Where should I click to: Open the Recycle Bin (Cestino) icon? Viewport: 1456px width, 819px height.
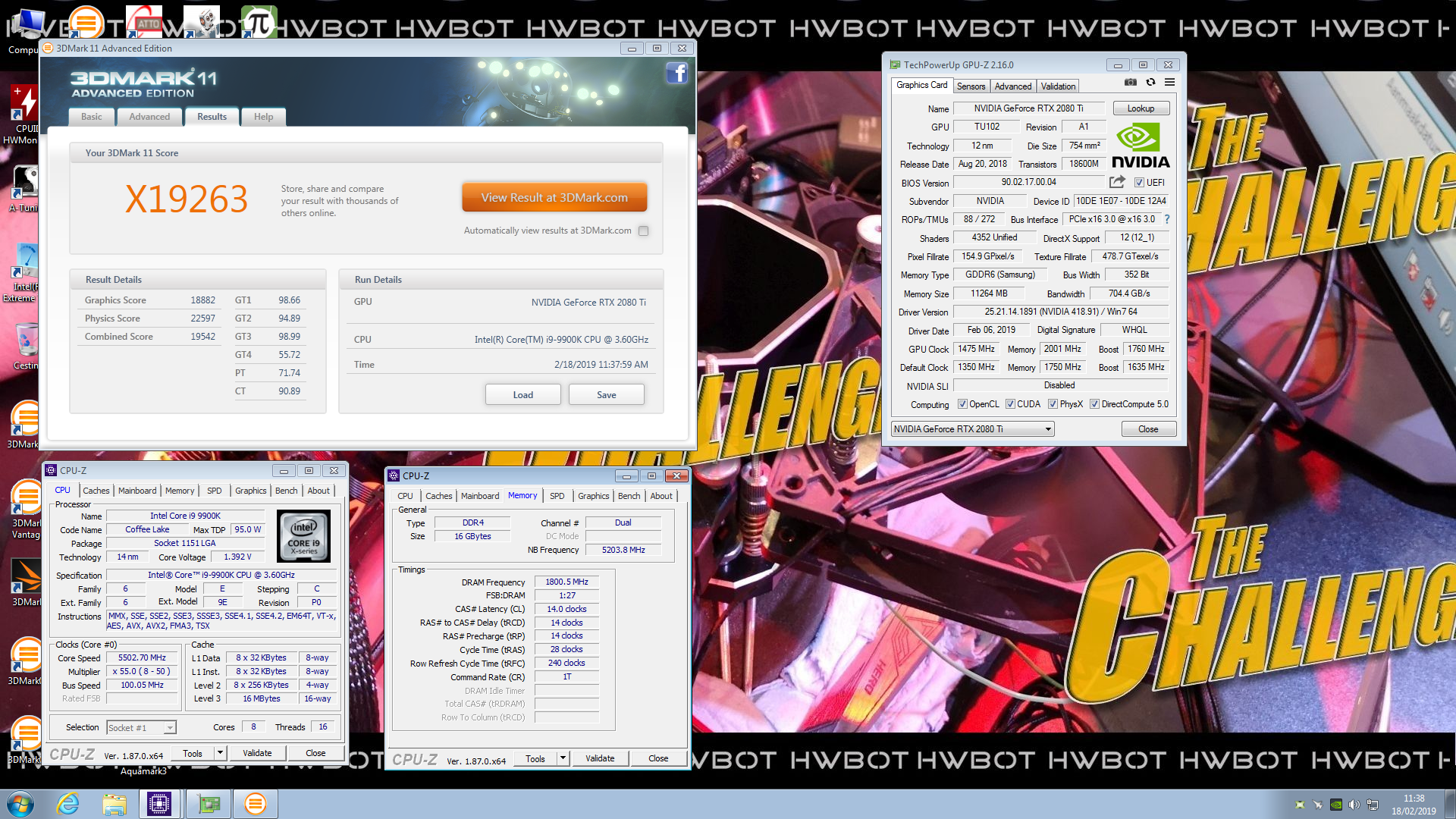point(26,346)
